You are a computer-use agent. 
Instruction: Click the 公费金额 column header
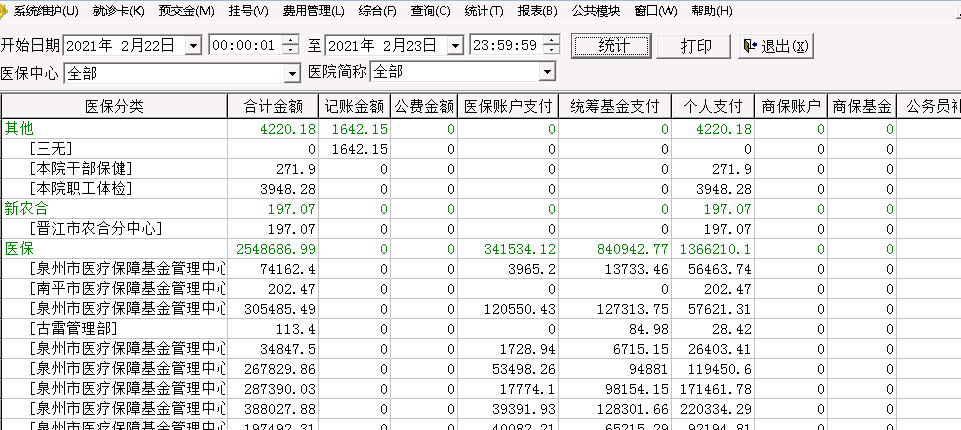click(x=424, y=107)
